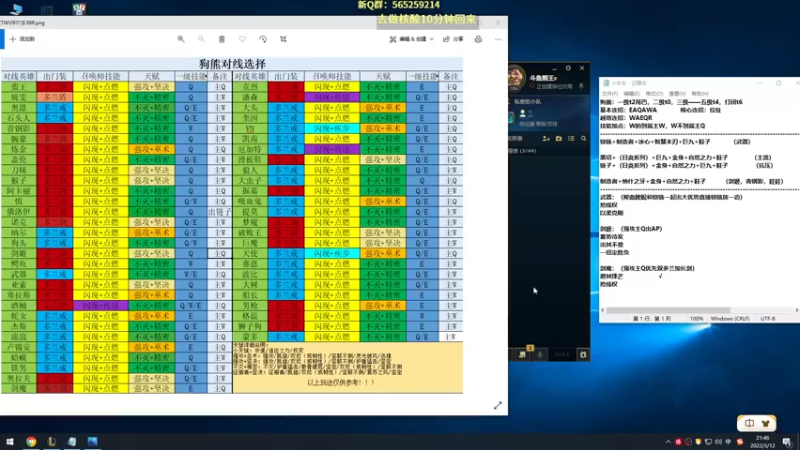Click the clock showing 21:46 in taskbar
Viewport: 800px width, 450px height.
pos(763,442)
